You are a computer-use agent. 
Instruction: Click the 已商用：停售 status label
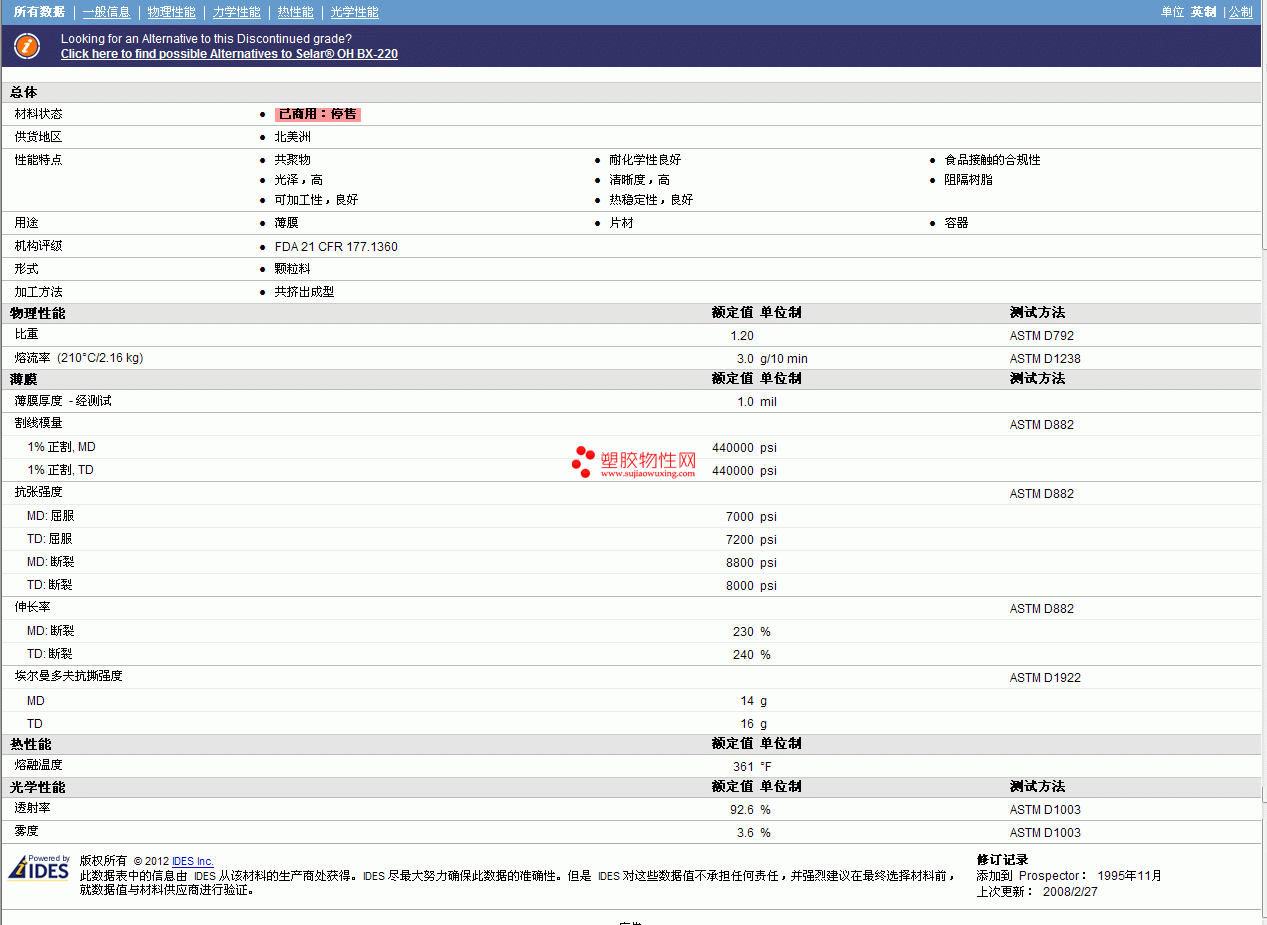pyautogui.click(x=318, y=114)
